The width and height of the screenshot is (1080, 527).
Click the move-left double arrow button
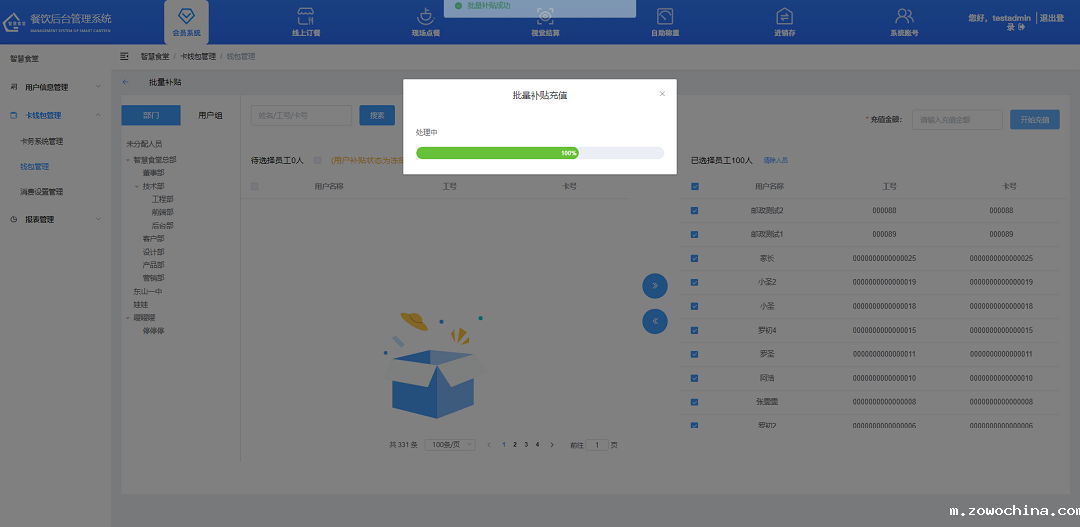pos(654,321)
